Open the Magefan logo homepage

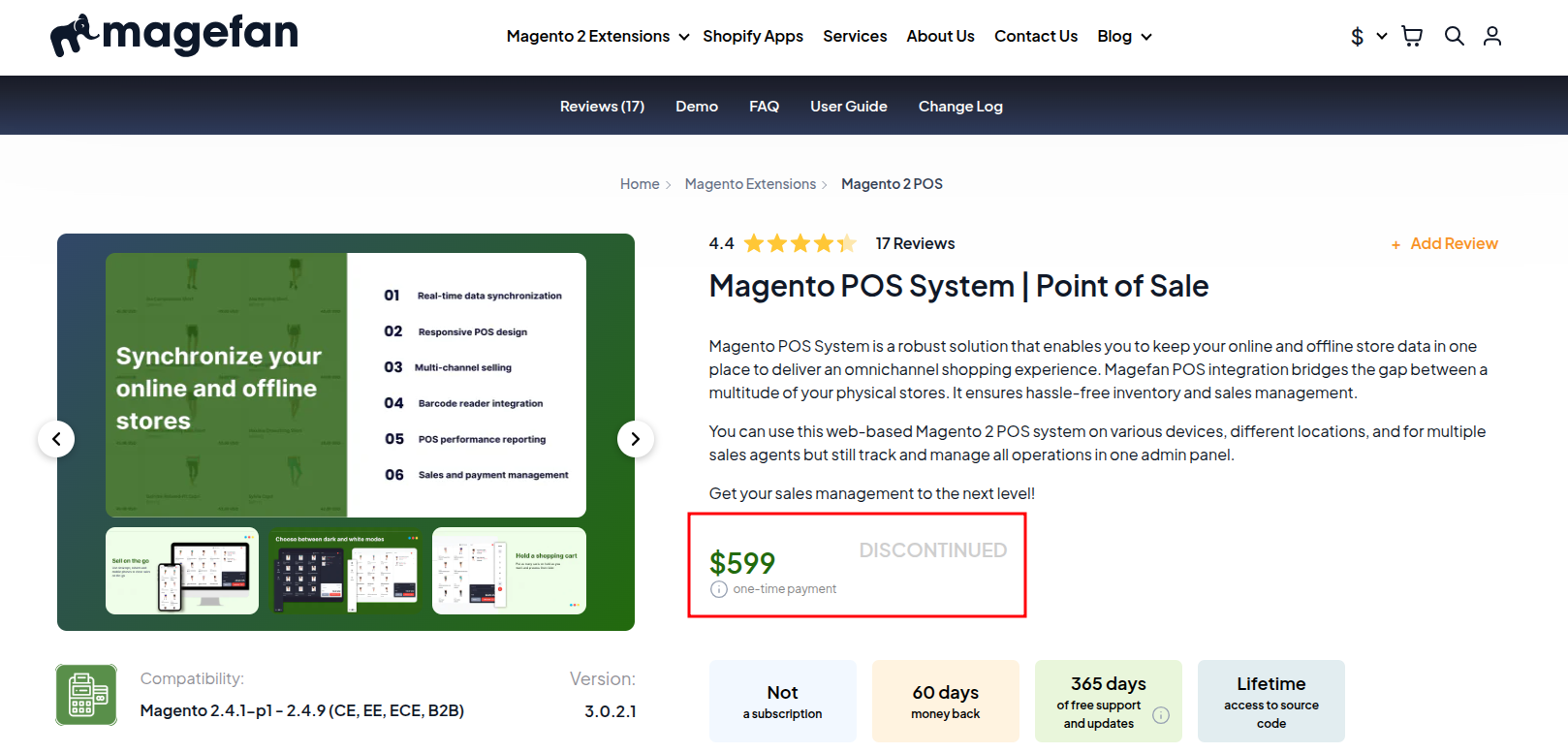(174, 35)
